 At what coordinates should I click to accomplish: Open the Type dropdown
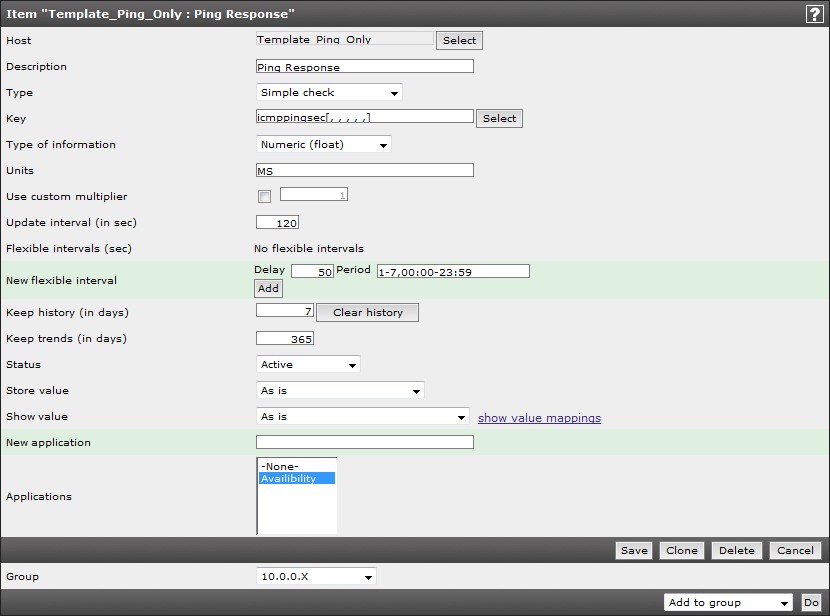coord(329,93)
